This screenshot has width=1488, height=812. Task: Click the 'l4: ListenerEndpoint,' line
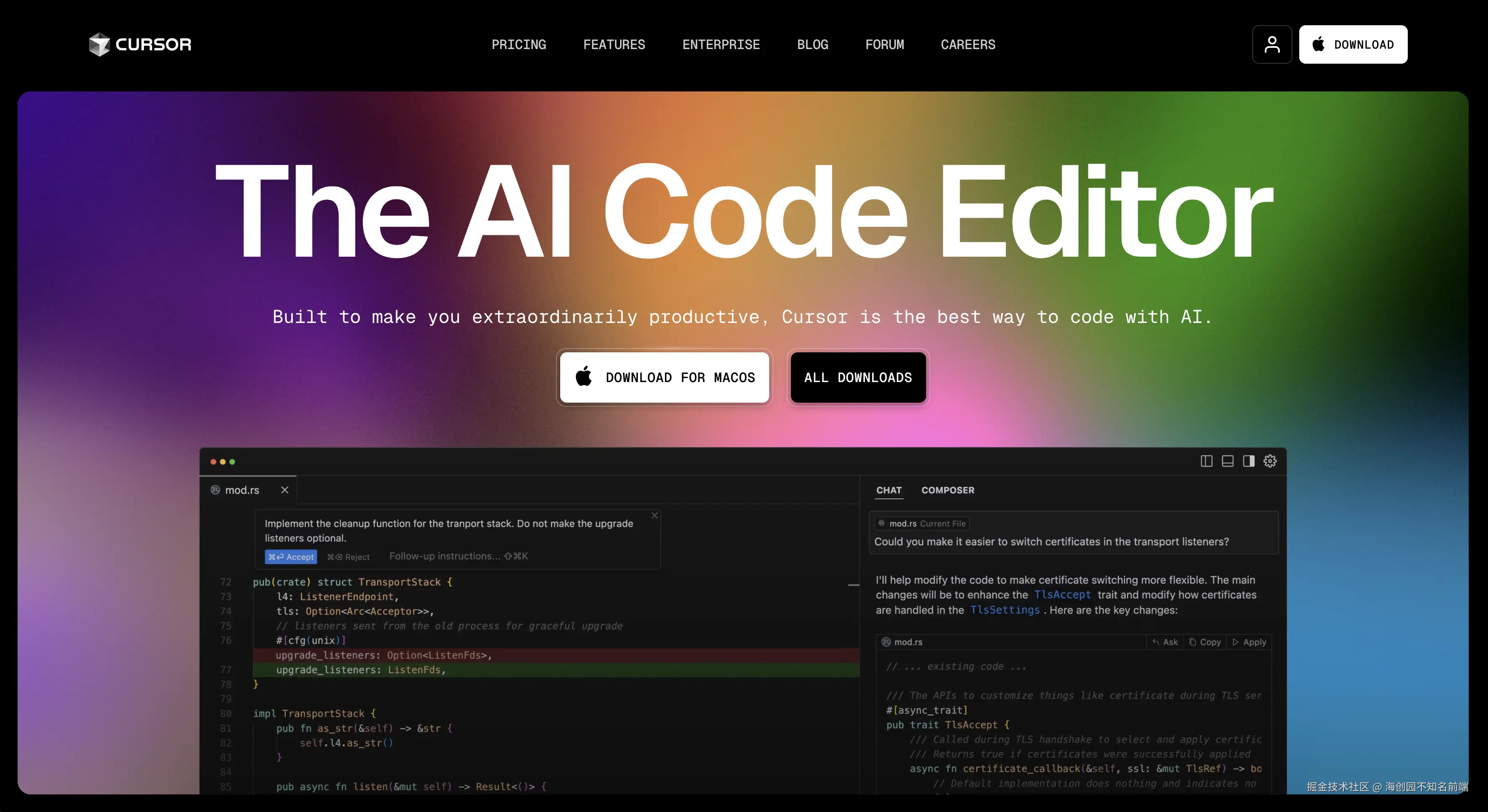337,596
